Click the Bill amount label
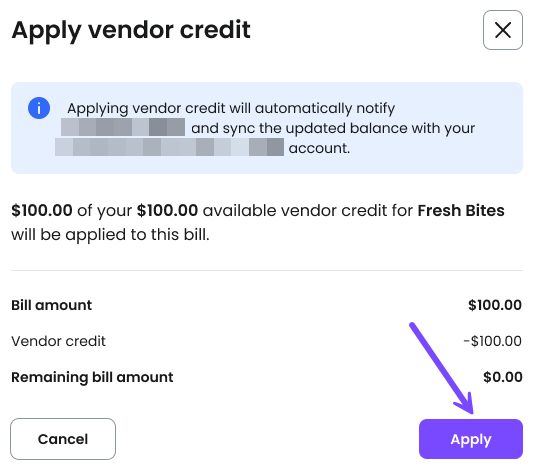This screenshot has width=538, height=472. point(51,305)
